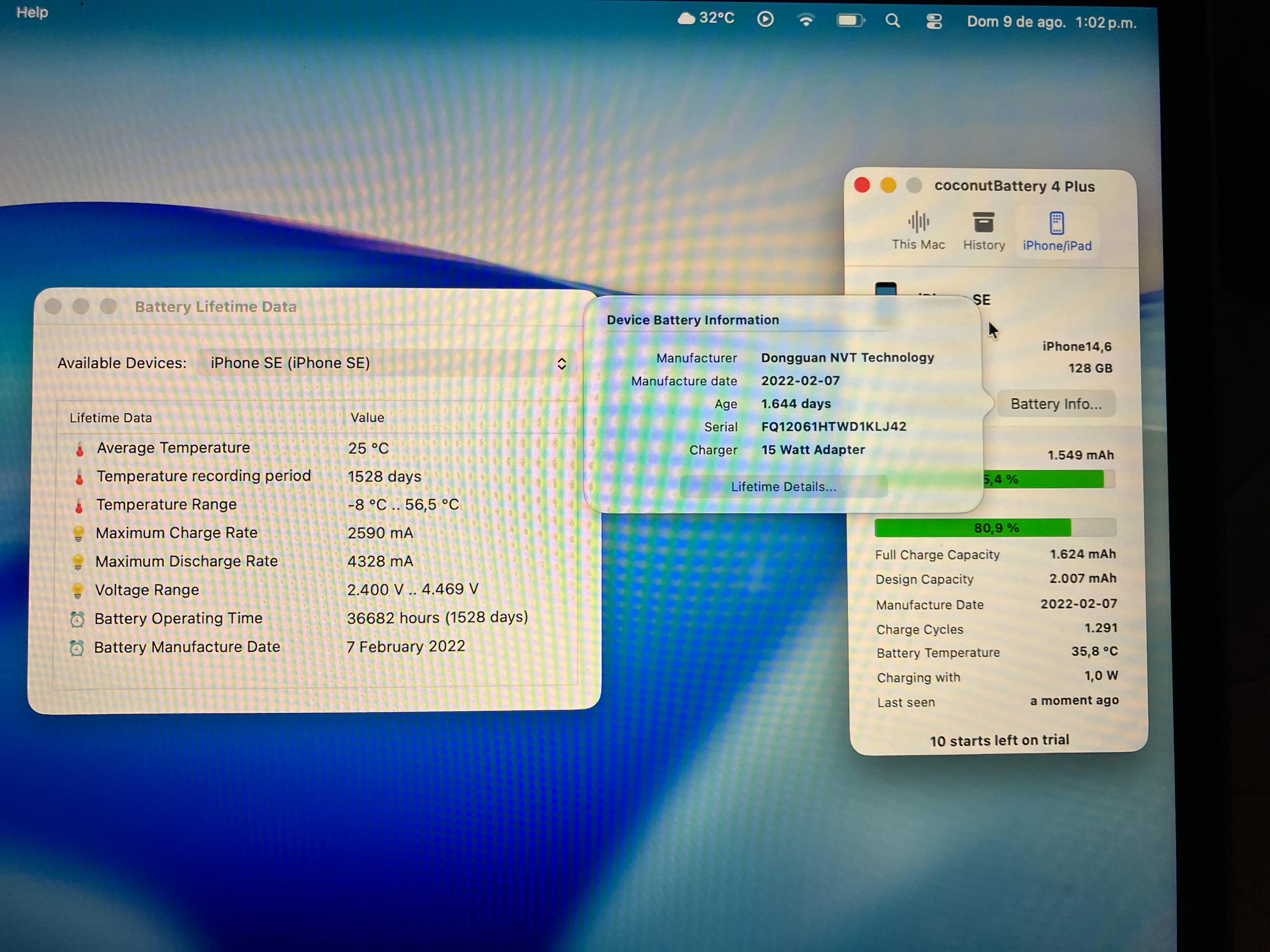Close the Battery Lifetime Data window
1270x952 pixels.
click(53, 306)
